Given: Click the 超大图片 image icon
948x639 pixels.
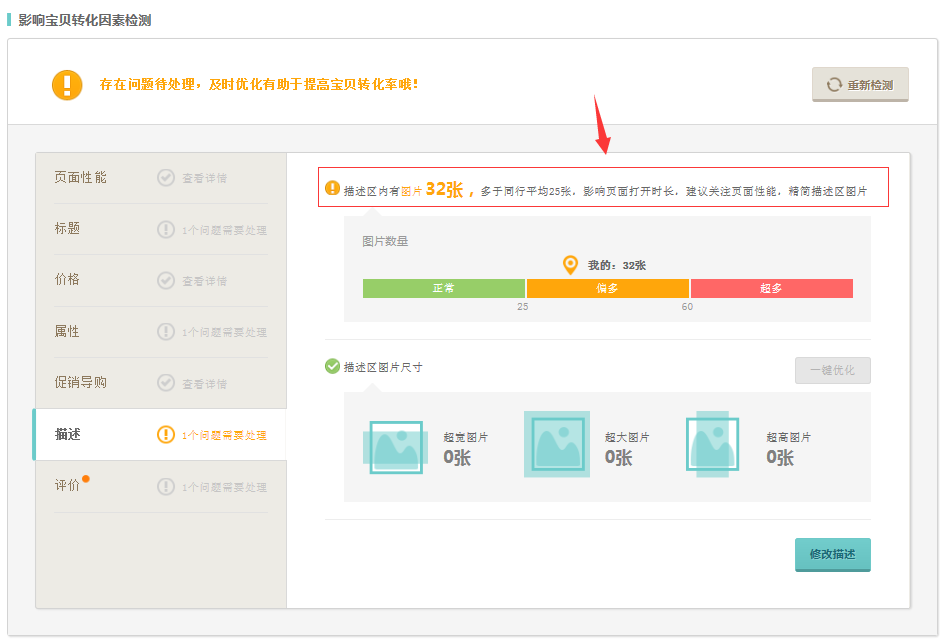Looking at the screenshot, I should coord(557,444).
